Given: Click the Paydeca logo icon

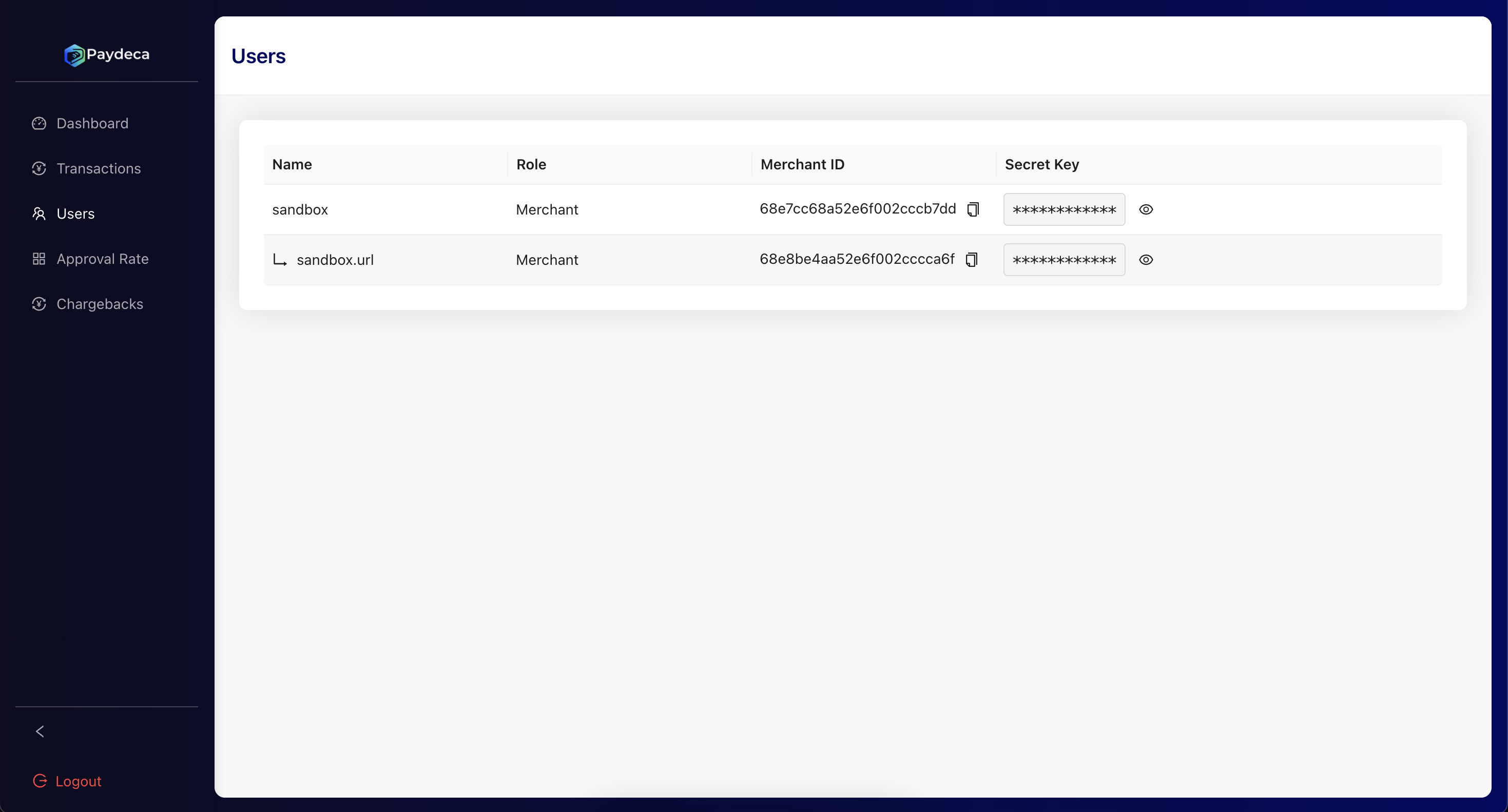Looking at the screenshot, I should (x=74, y=55).
